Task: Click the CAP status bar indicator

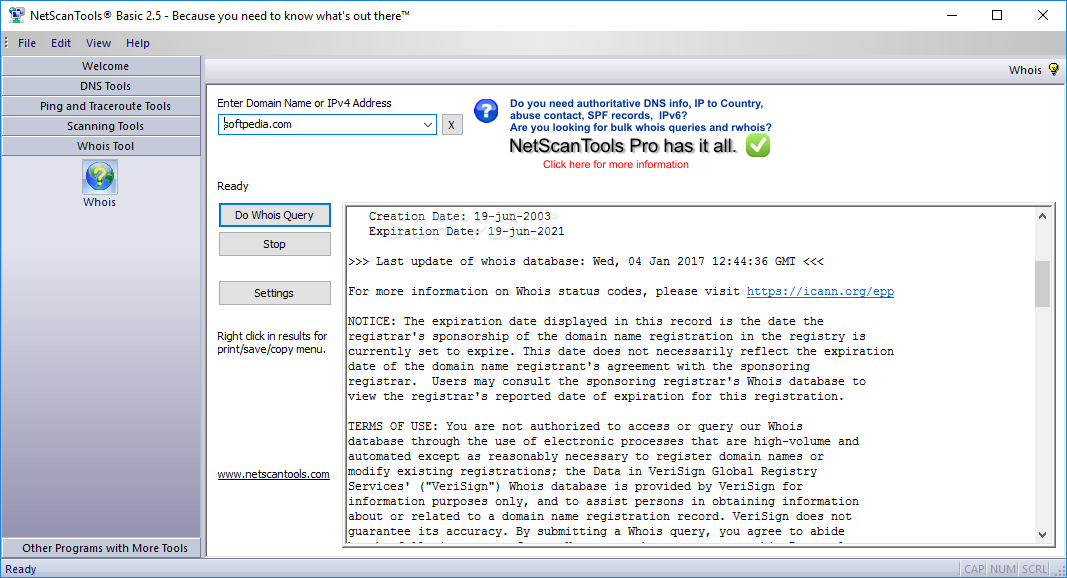Action: [974, 569]
